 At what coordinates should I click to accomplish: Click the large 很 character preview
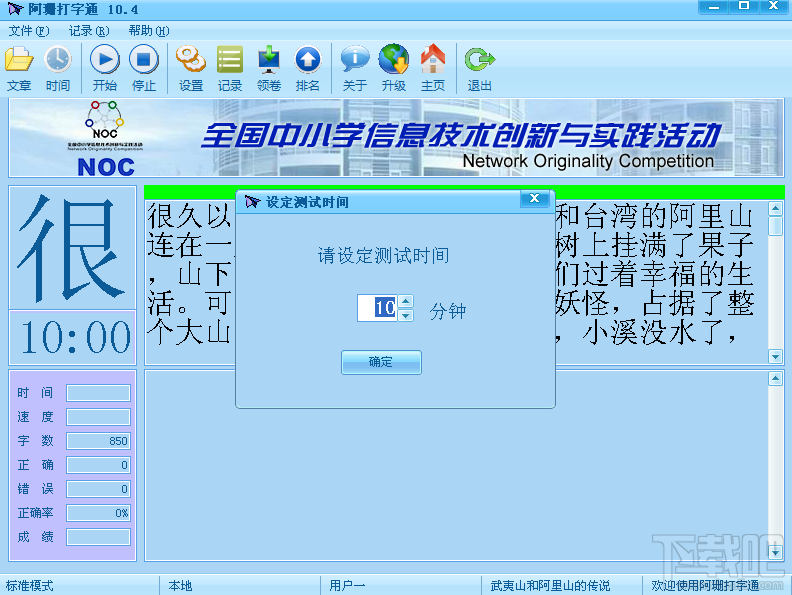tap(73, 247)
